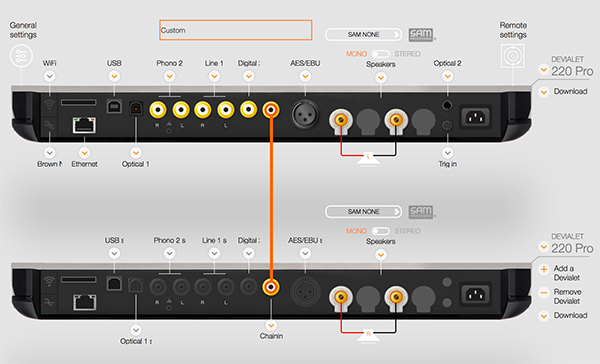Click the Custom configuration name field
Viewport: 600px width, 364px height.
tap(235, 30)
